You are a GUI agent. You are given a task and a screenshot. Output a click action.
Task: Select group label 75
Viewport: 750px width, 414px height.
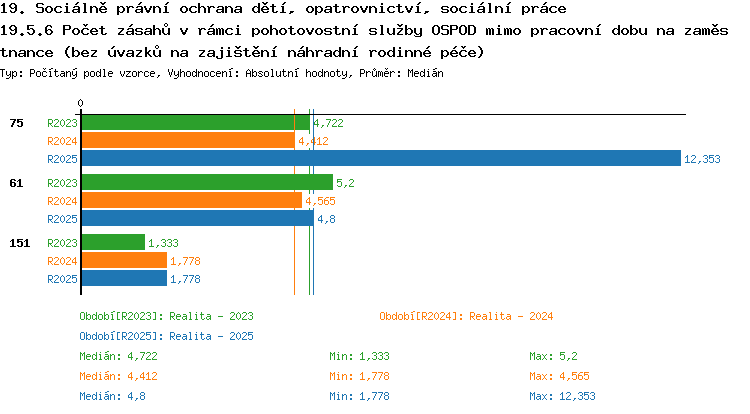click(x=16, y=123)
